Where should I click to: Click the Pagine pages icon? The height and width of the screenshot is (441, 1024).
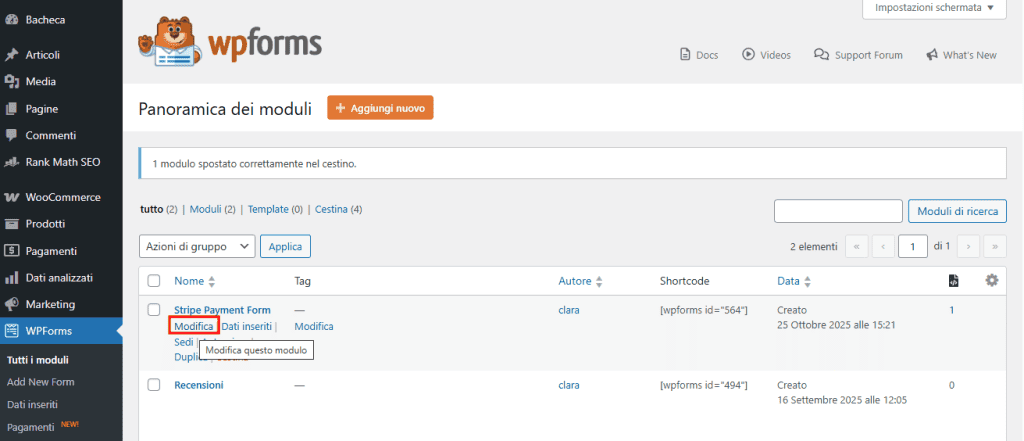(x=11, y=108)
